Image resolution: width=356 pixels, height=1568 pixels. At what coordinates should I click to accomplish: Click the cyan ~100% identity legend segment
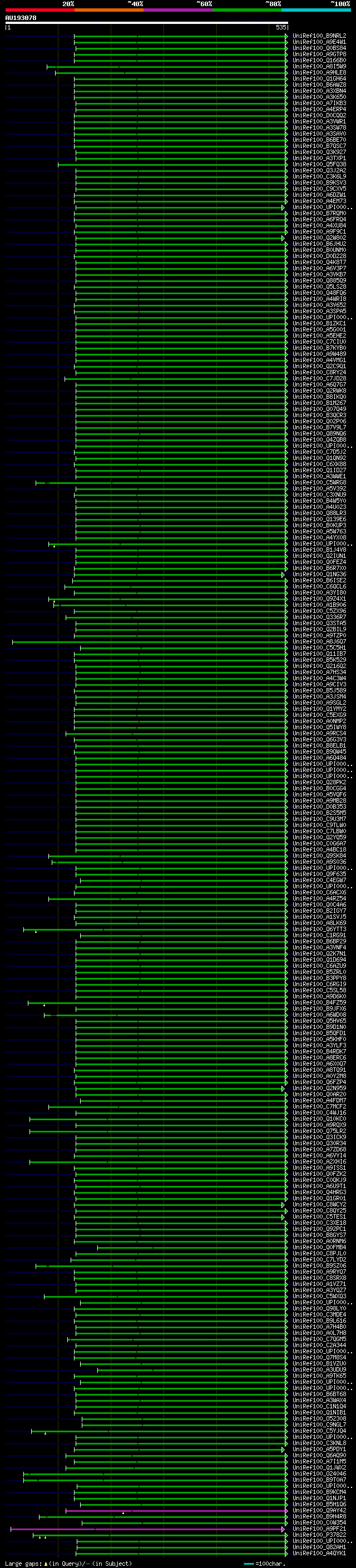(316, 11)
